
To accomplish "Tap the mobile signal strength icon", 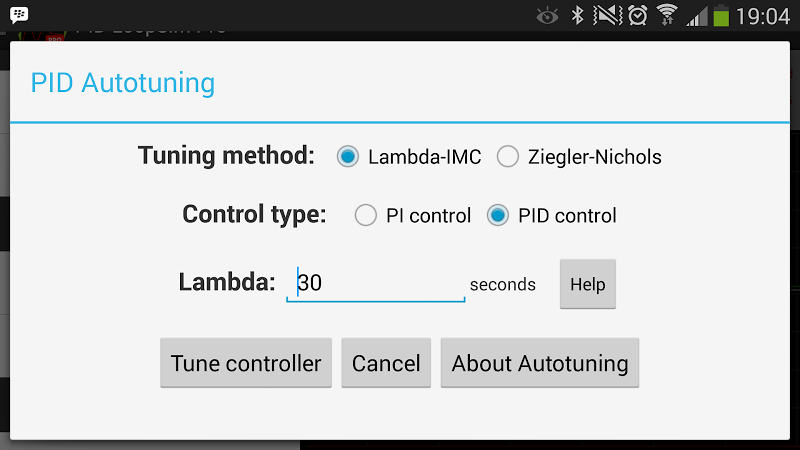I will coord(696,16).
